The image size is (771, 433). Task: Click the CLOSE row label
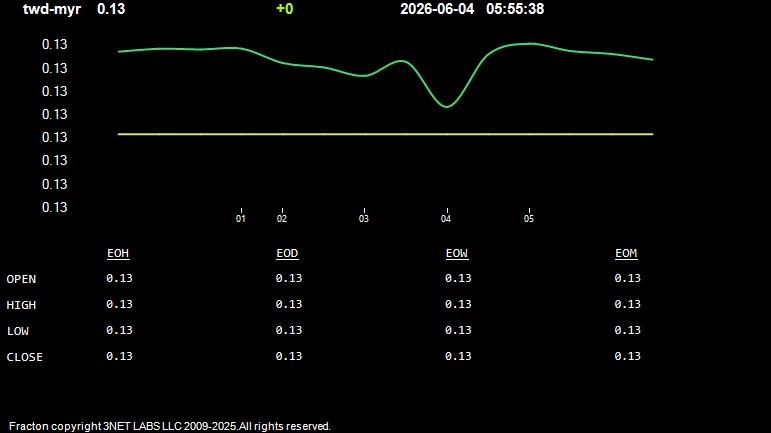coord(25,357)
